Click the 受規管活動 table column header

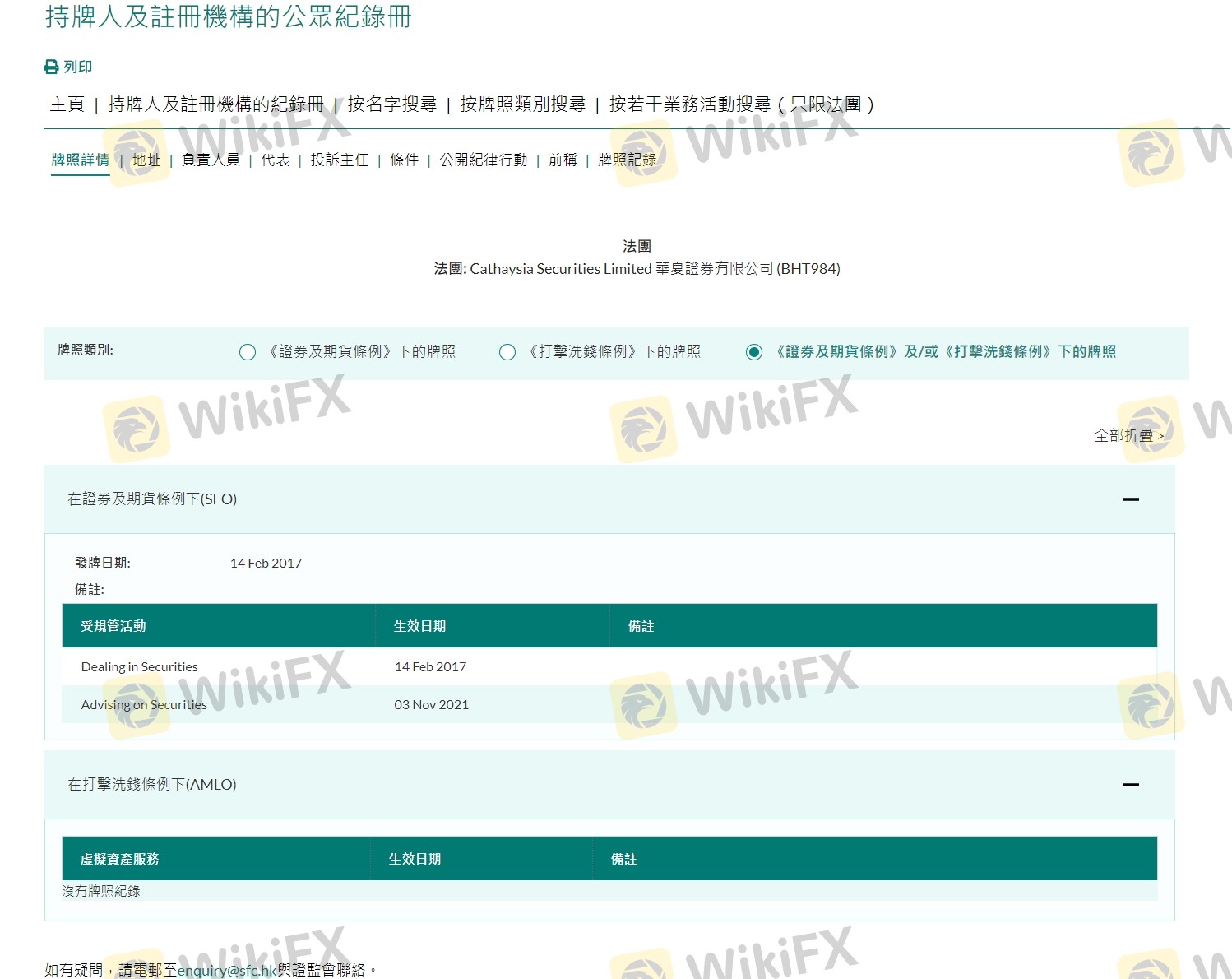(113, 626)
